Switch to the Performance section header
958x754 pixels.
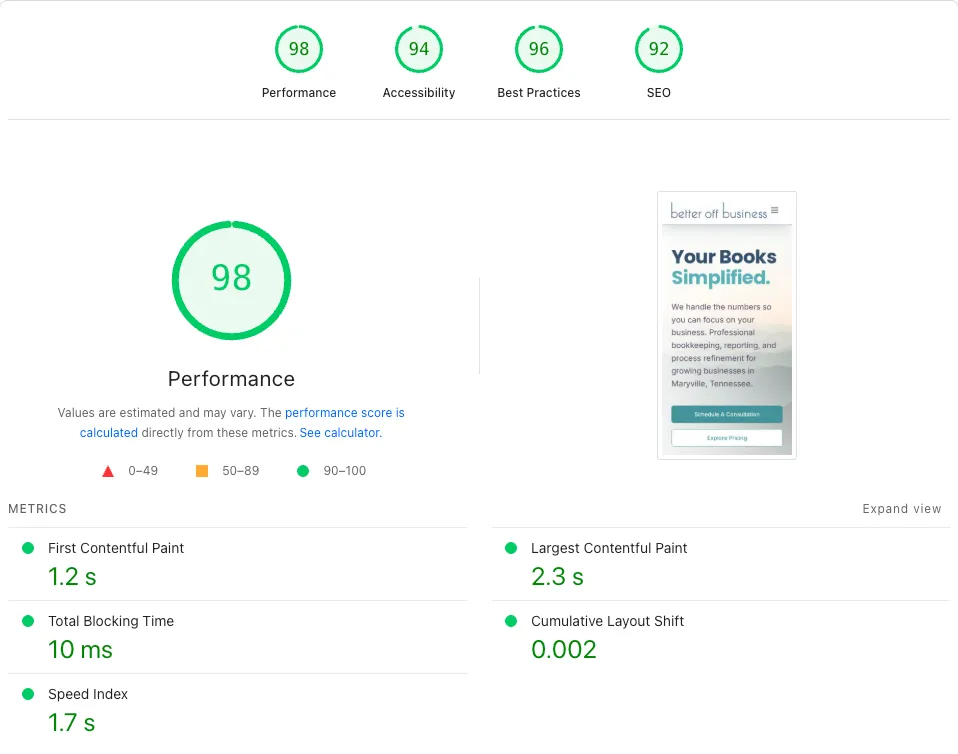click(x=231, y=379)
